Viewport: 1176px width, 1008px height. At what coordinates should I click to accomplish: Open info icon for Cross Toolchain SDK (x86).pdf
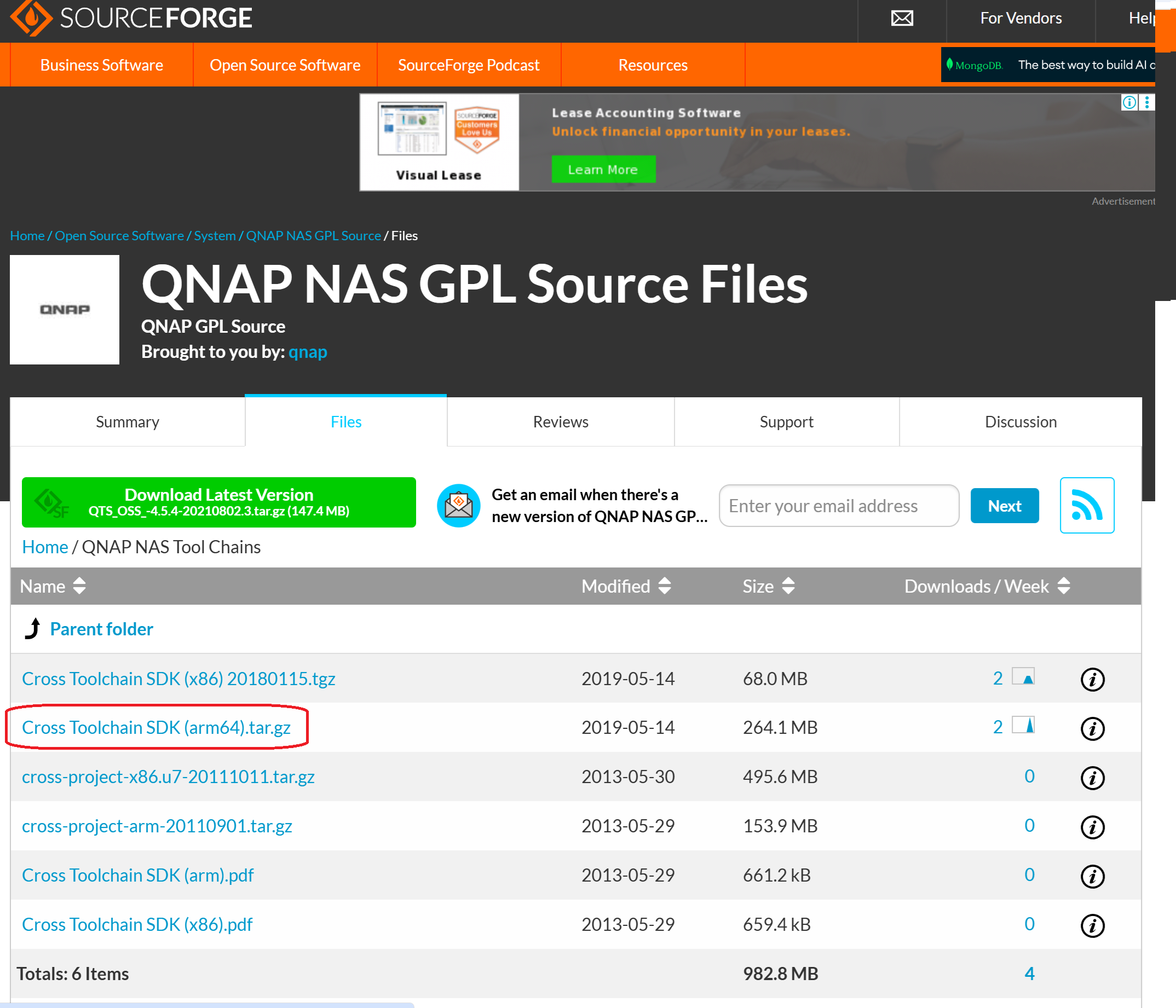point(1092,925)
